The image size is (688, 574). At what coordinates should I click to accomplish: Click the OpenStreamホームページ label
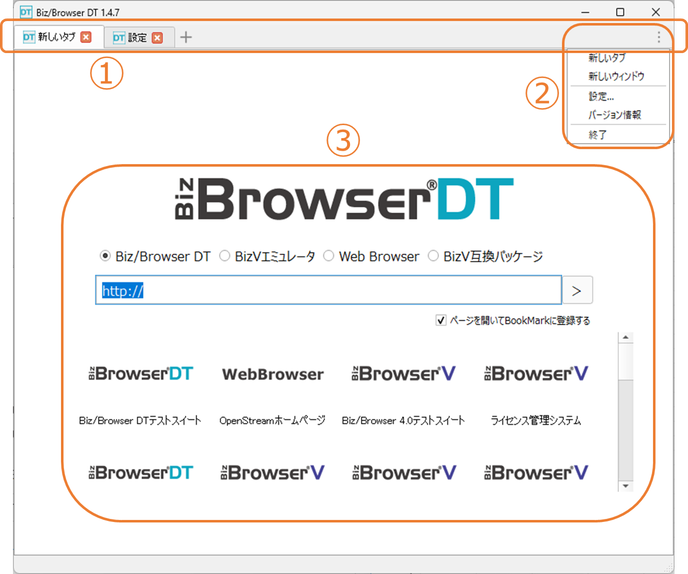pyautogui.click(x=272, y=420)
